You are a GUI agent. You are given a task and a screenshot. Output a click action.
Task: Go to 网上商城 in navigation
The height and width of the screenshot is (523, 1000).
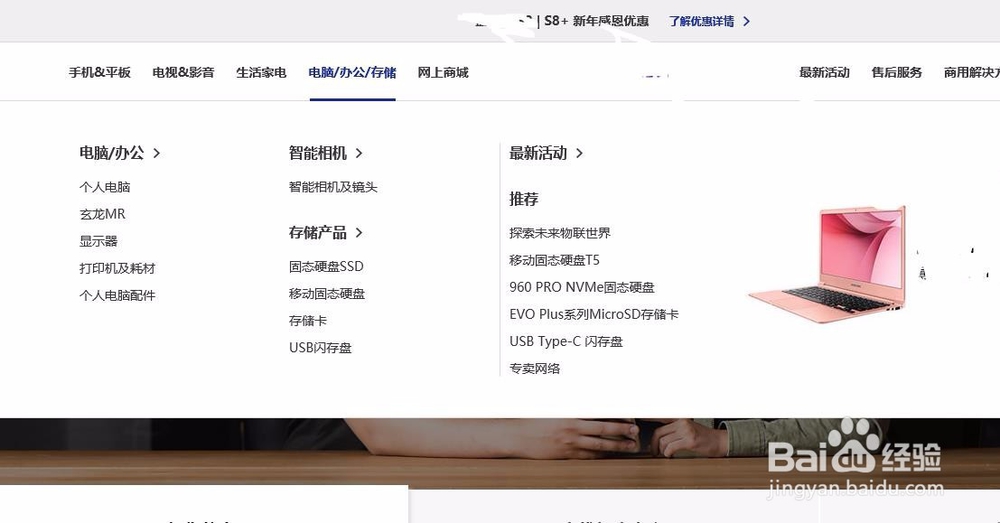pyautogui.click(x=443, y=73)
